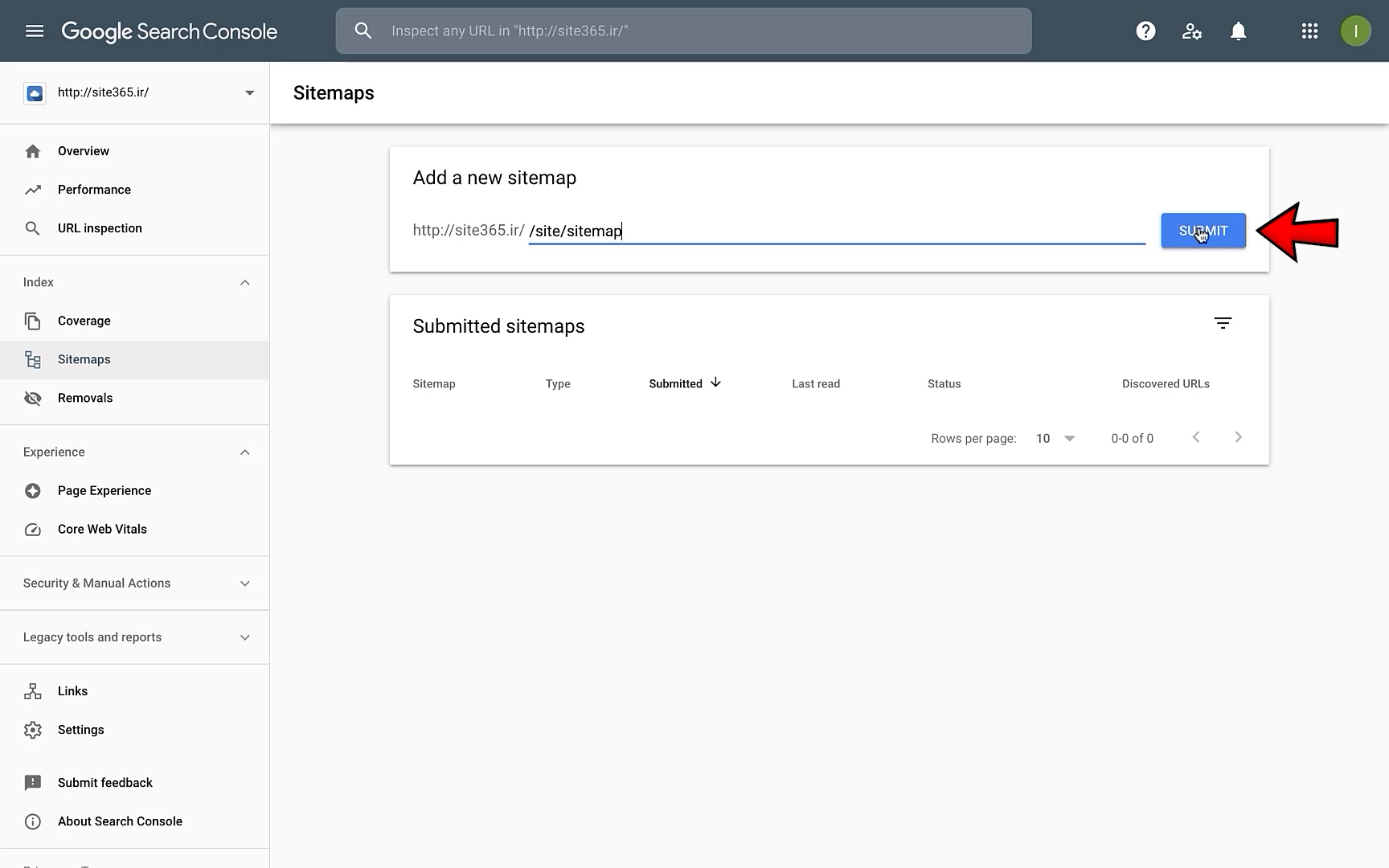Expand Legacy tools and reports

coord(244,637)
